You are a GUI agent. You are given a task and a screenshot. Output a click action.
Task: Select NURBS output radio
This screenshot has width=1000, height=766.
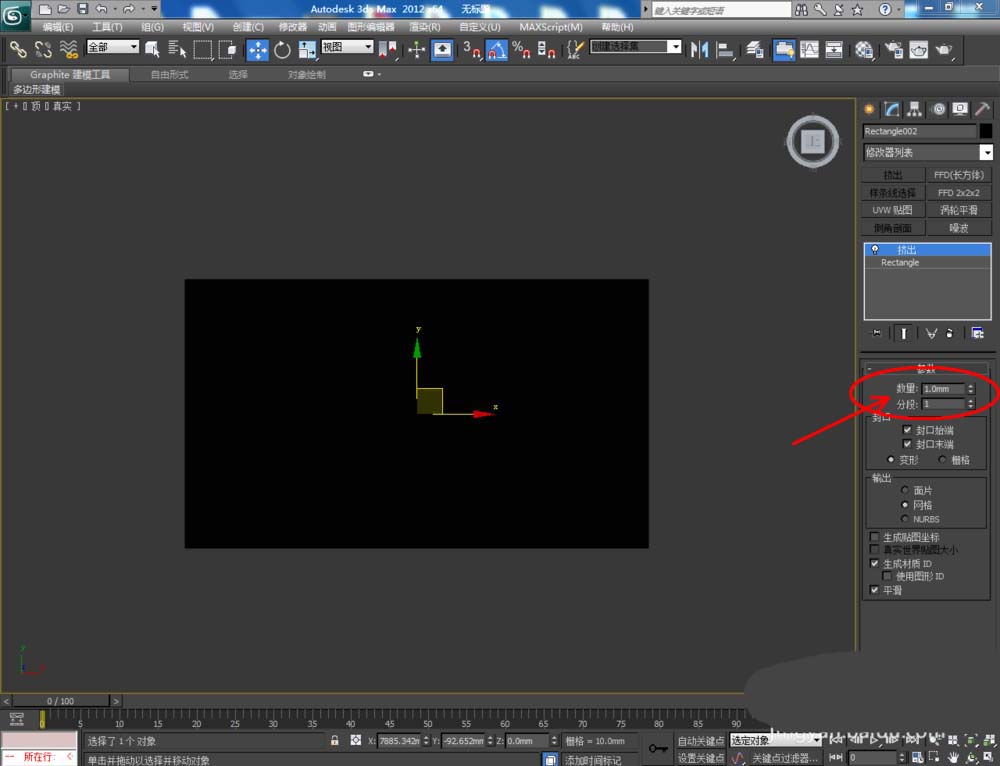(x=904, y=519)
